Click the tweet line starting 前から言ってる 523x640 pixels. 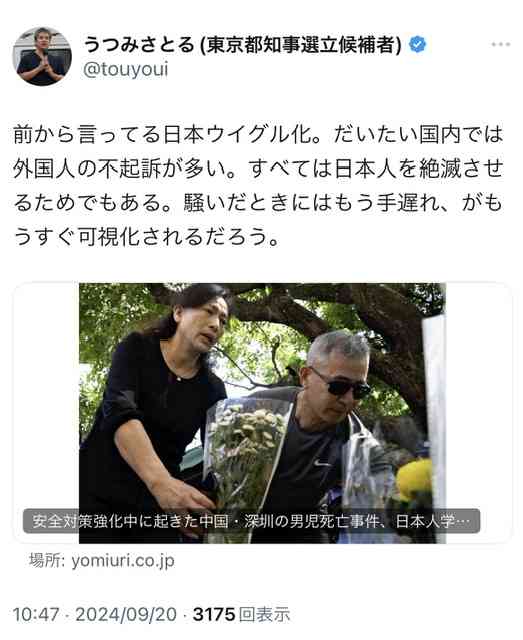pos(258,135)
